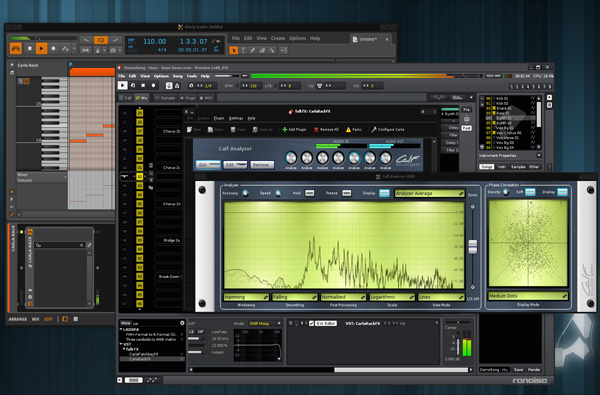
Task: Toggle Edit button on Calf Analyzer
Action: point(235,165)
